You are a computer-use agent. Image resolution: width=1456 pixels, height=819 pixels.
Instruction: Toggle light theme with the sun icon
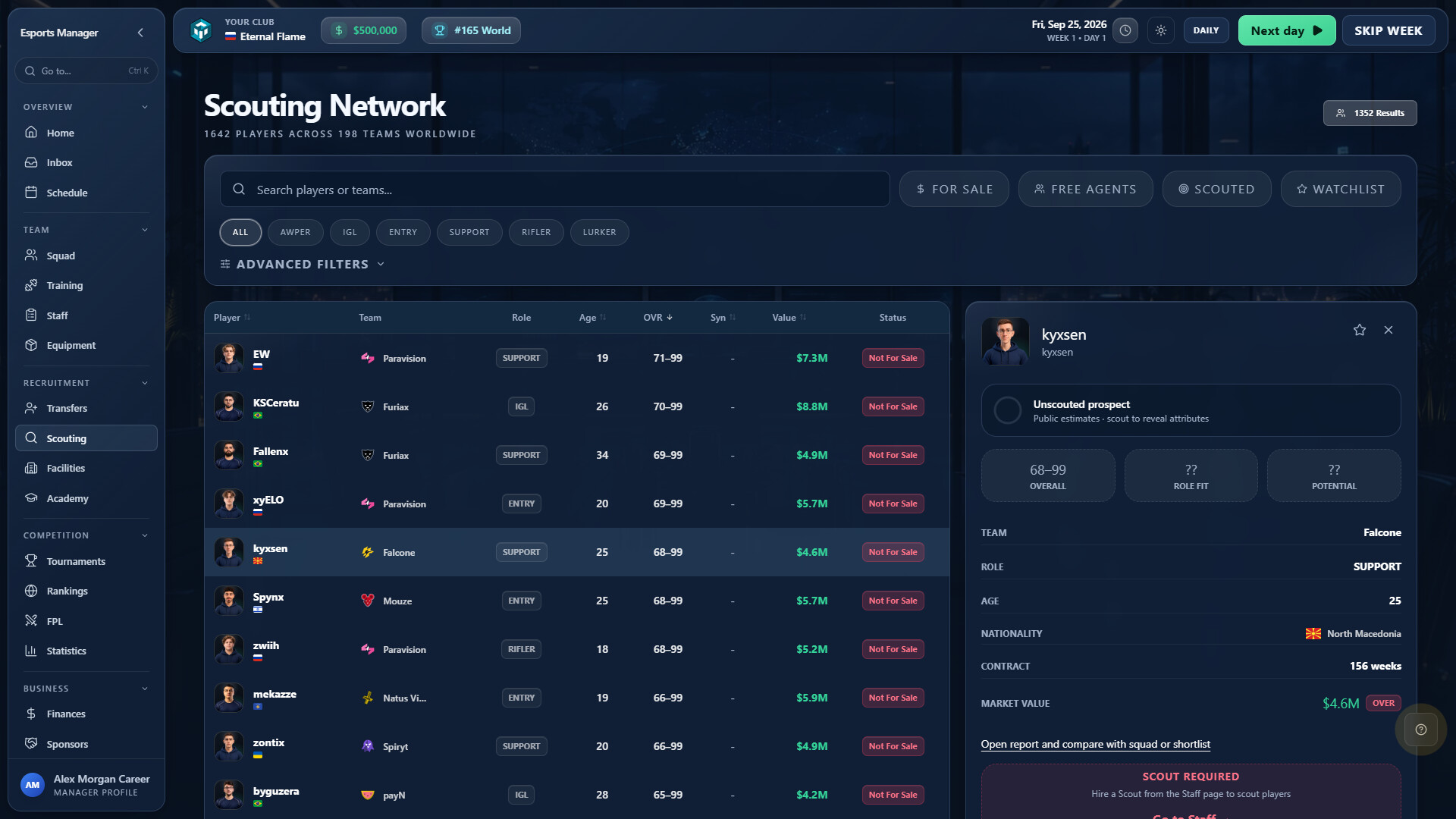pyautogui.click(x=1161, y=30)
